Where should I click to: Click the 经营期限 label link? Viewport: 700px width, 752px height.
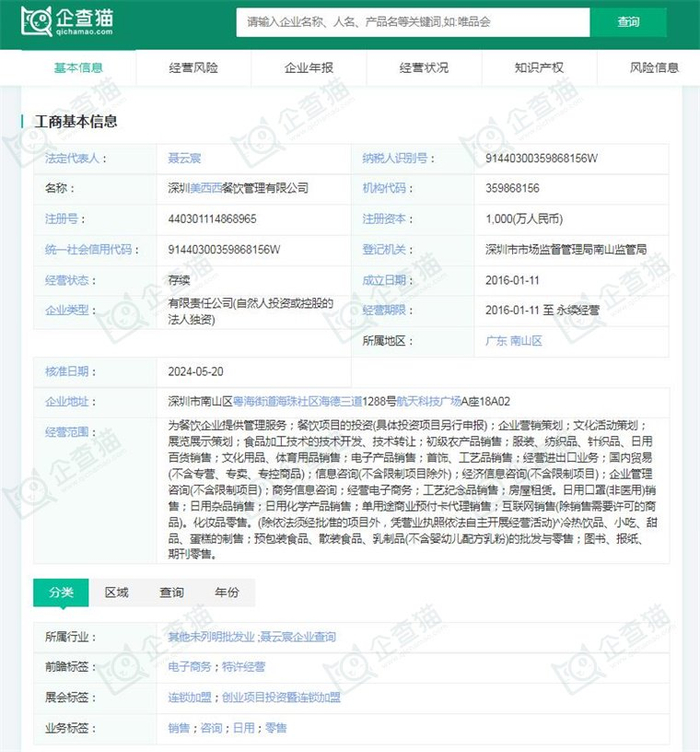[x=384, y=310]
